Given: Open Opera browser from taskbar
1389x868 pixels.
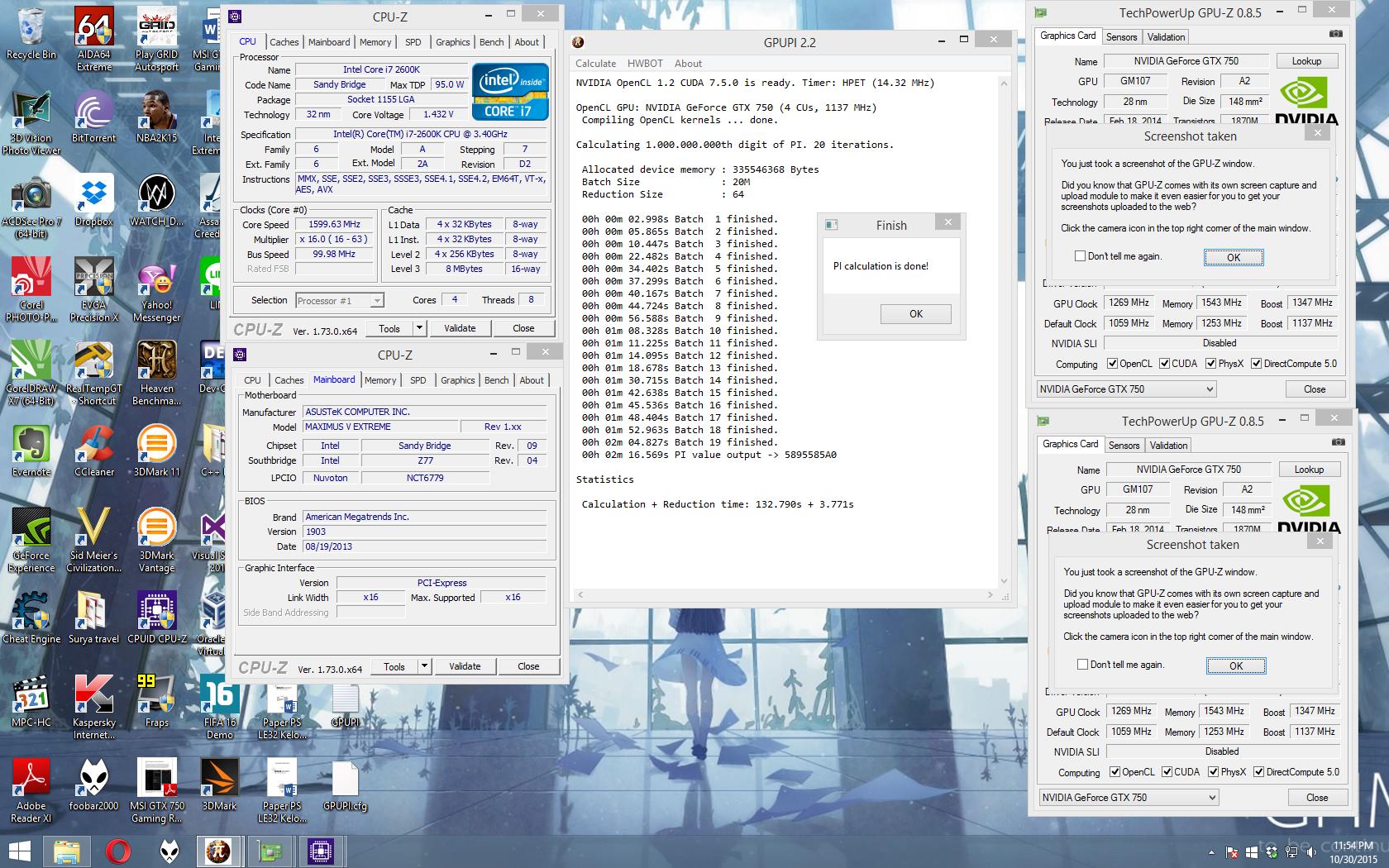Looking at the screenshot, I should point(118,851).
